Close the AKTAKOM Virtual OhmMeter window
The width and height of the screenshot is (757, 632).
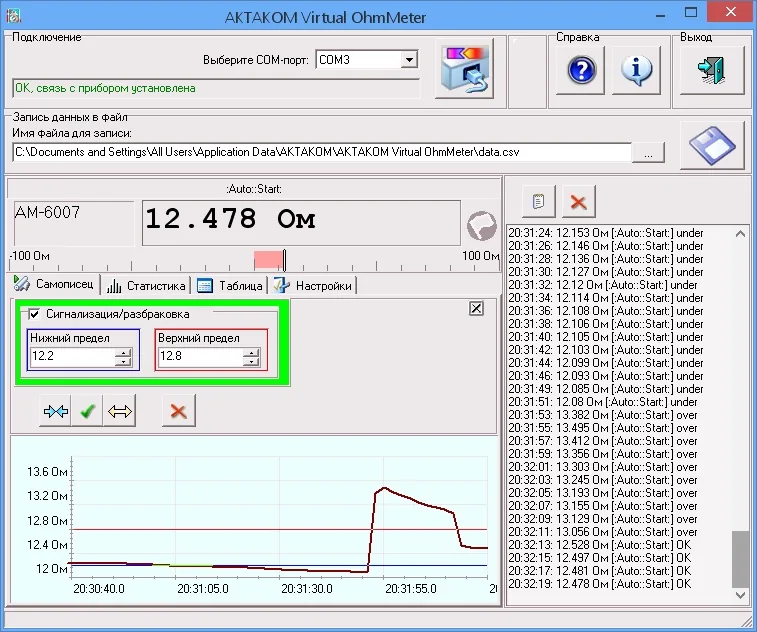pos(730,12)
